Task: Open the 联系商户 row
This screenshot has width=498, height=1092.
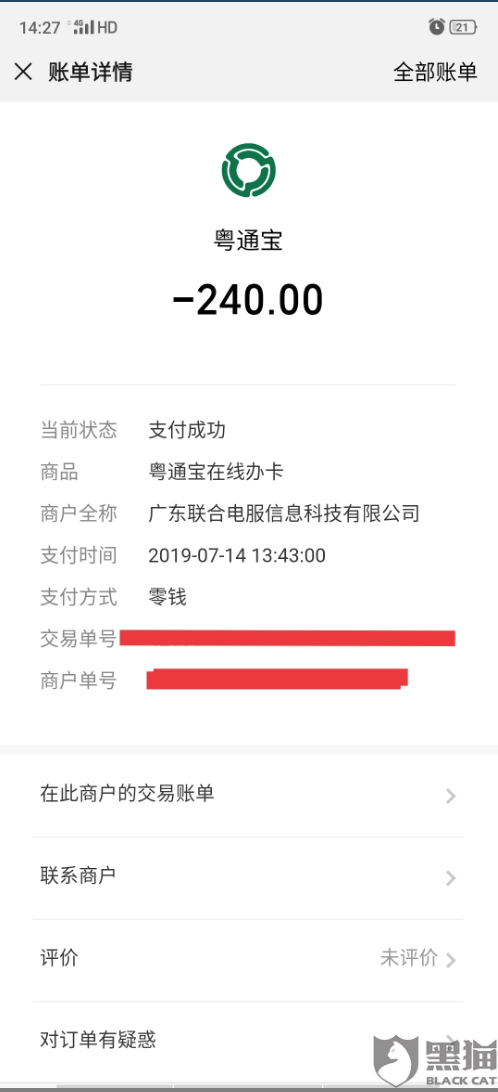Action: (x=249, y=877)
